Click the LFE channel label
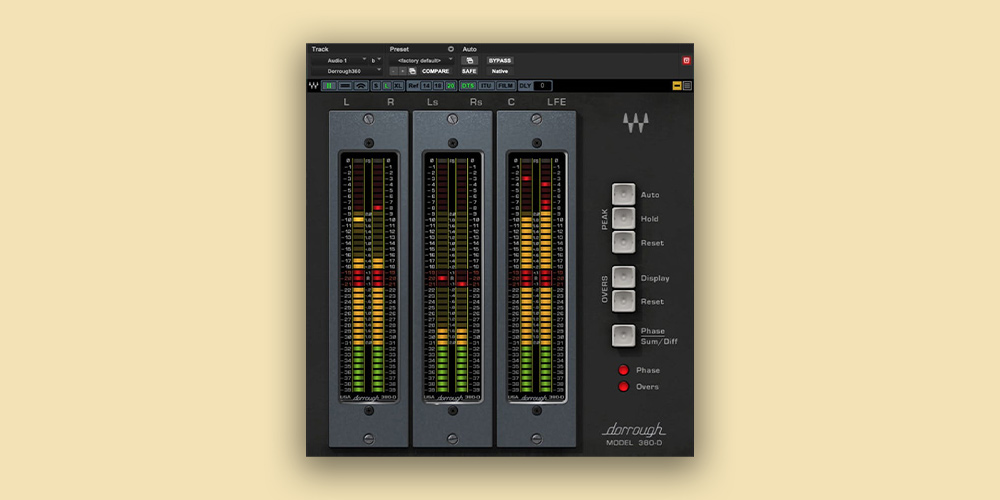 [x=556, y=102]
